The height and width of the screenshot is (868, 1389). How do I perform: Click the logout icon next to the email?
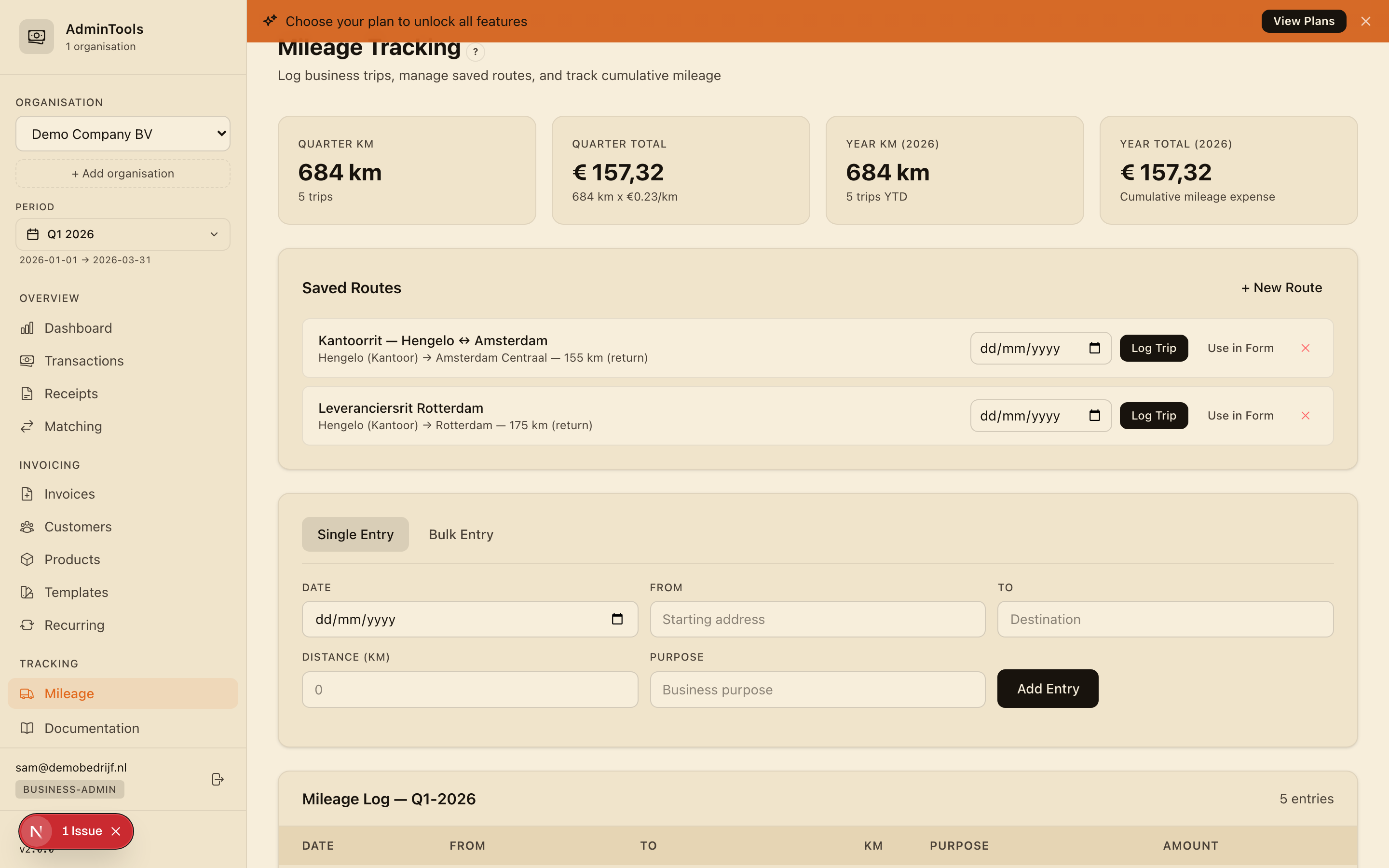pyautogui.click(x=218, y=779)
